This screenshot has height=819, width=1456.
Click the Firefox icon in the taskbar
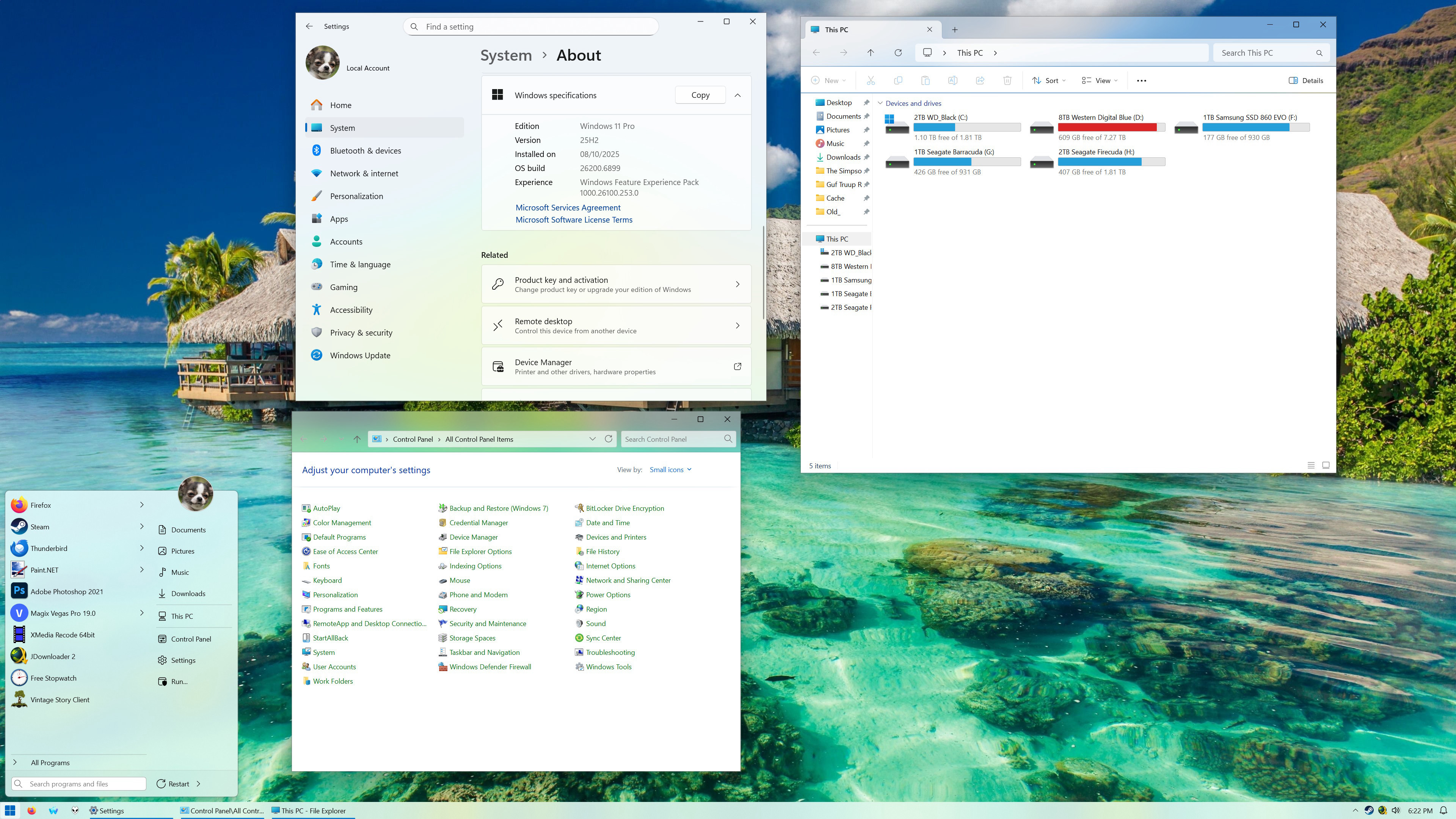(31, 811)
